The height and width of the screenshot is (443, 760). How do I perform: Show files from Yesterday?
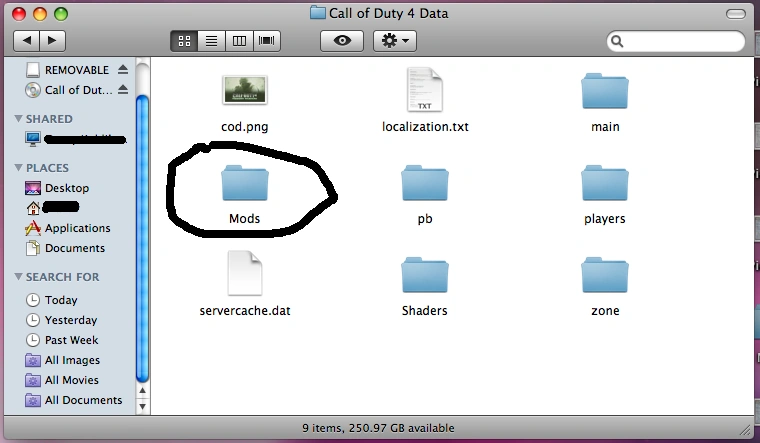click(x=62, y=320)
